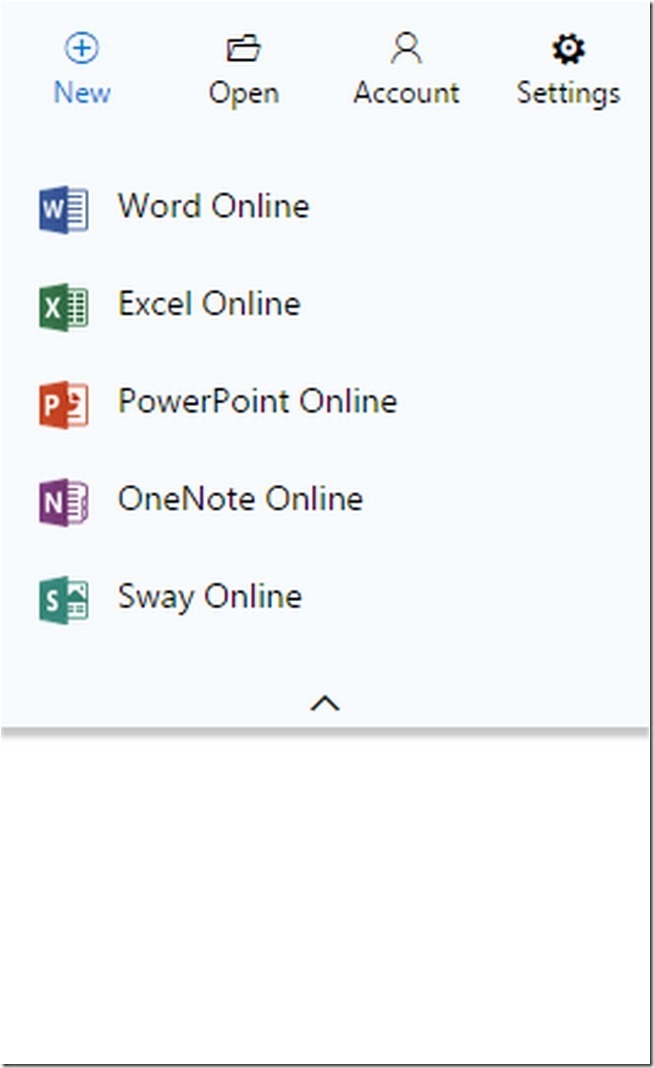Pick the Sway Online text link
654x1068 pixels.
pyautogui.click(x=210, y=597)
